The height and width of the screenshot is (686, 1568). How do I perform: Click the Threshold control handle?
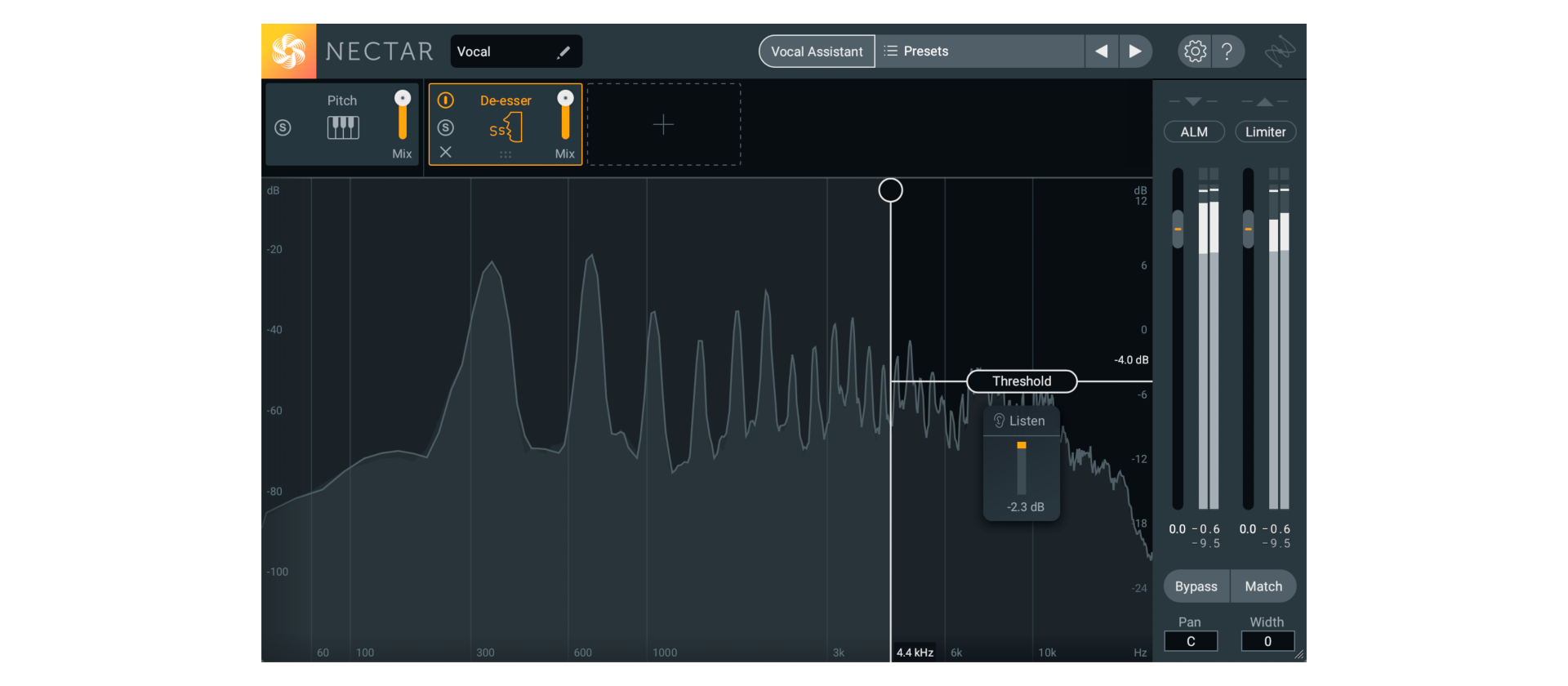pos(1022,381)
